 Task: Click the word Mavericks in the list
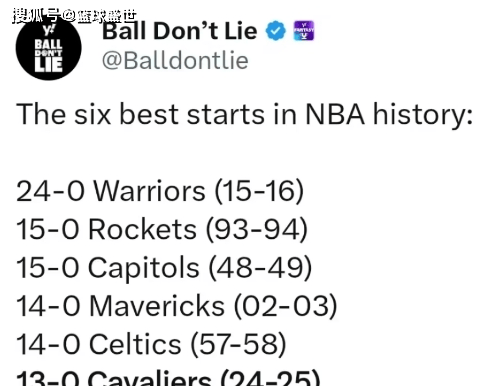coord(157,306)
